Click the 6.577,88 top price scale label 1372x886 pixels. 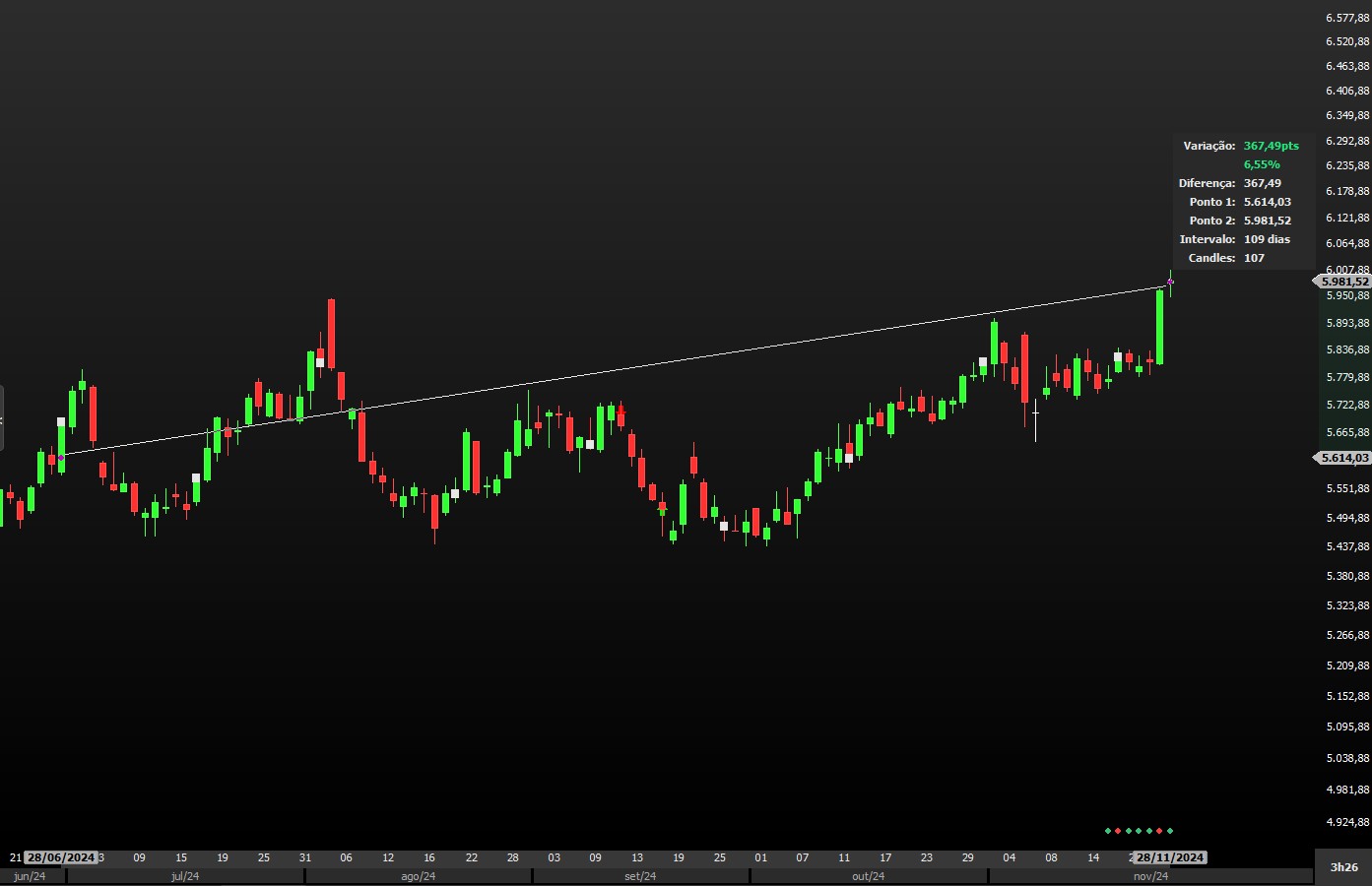click(x=1346, y=18)
